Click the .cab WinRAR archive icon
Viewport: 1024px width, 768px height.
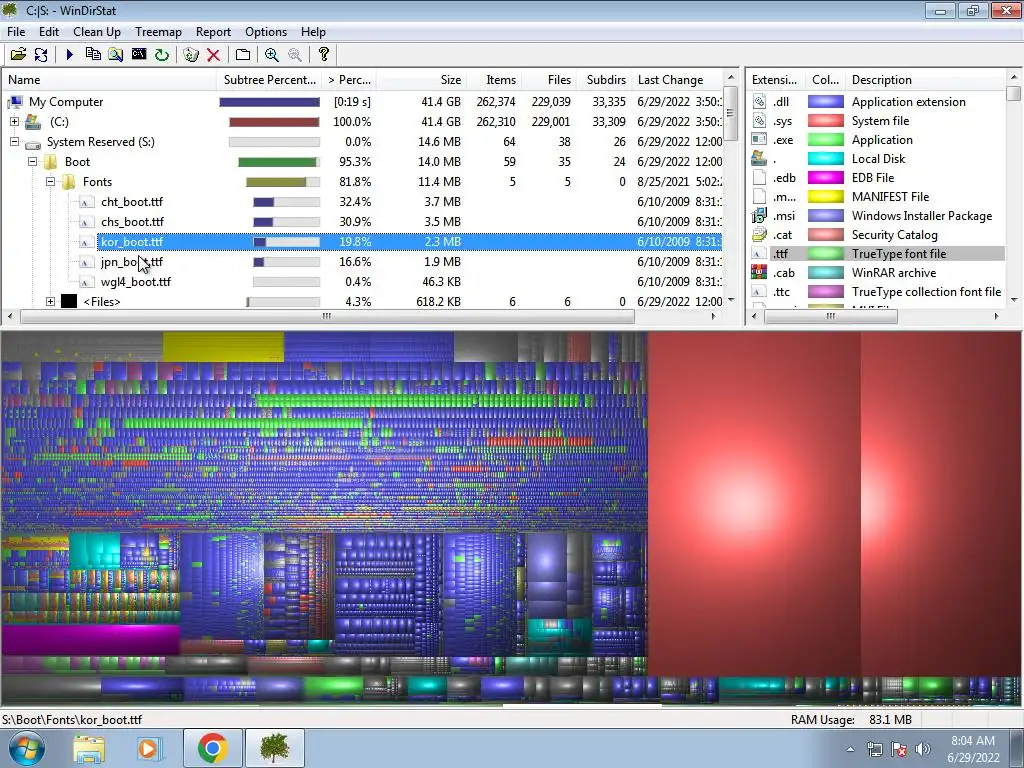click(759, 272)
